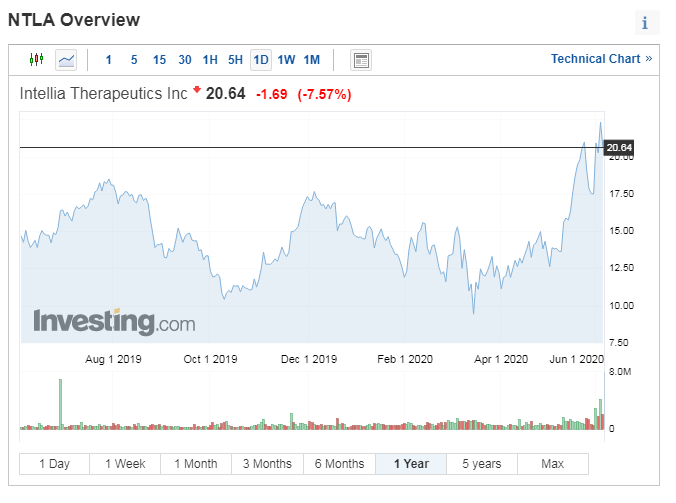Click the large volume spike bar near July 2019
The height and width of the screenshot is (503, 676).
[x=60, y=404]
